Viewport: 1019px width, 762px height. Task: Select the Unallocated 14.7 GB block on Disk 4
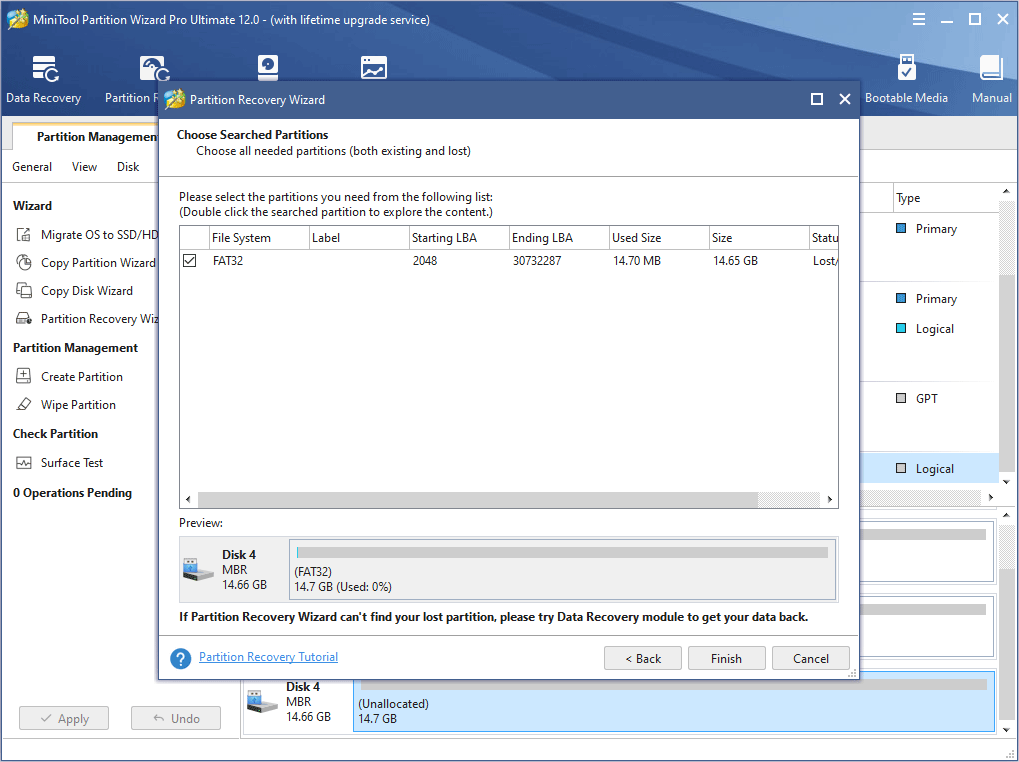coord(674,702)
